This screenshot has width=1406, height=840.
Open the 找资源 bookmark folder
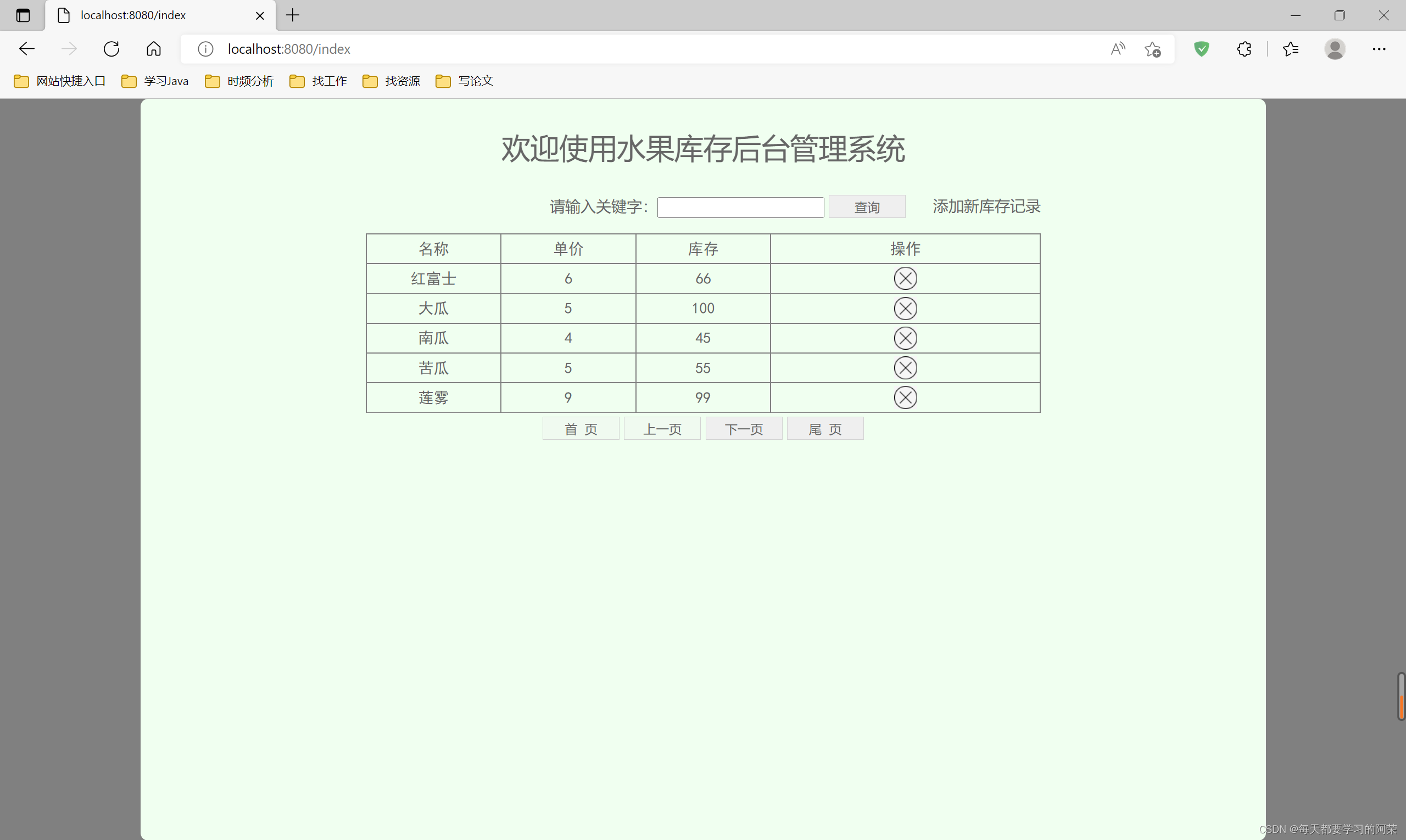[x=390, y=81]
